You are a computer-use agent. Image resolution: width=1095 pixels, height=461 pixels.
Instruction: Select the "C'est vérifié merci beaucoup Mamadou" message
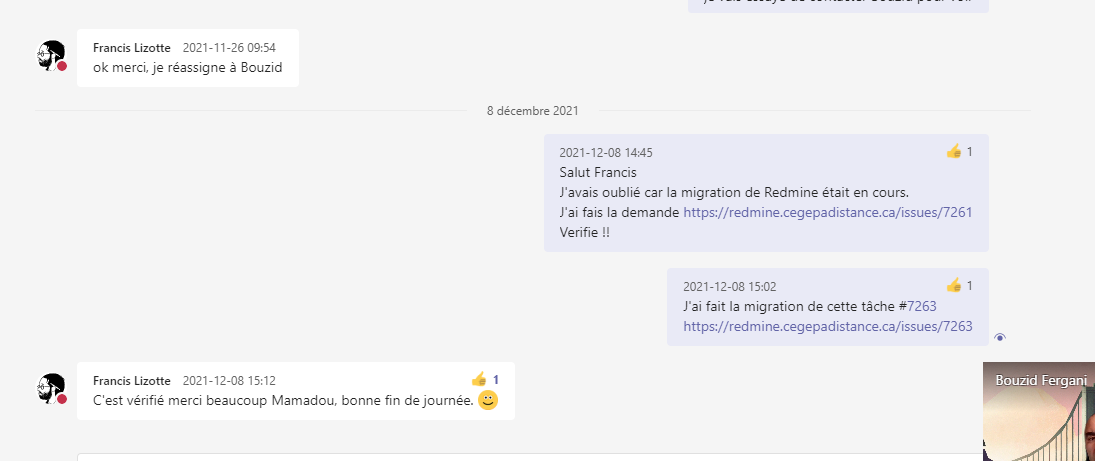point(282,401)
